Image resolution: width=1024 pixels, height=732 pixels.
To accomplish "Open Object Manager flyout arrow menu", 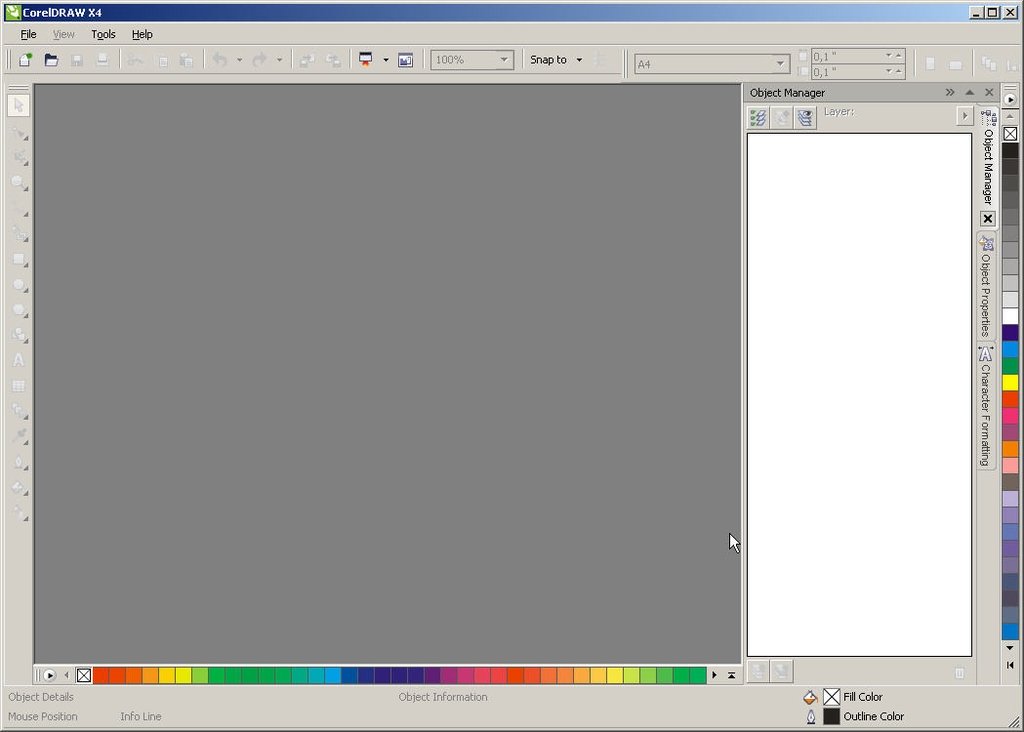I will click(x=965, y=116).
